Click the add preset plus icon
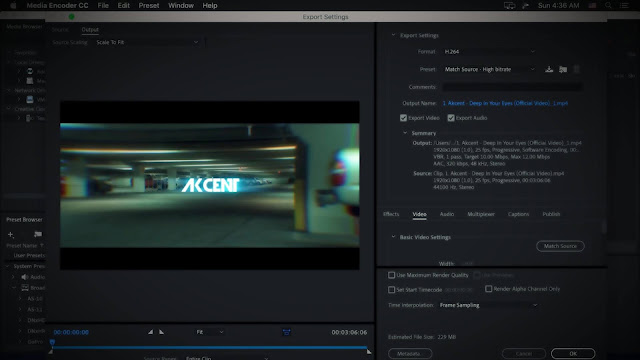The image size is (640, 360). pos(11,234)
